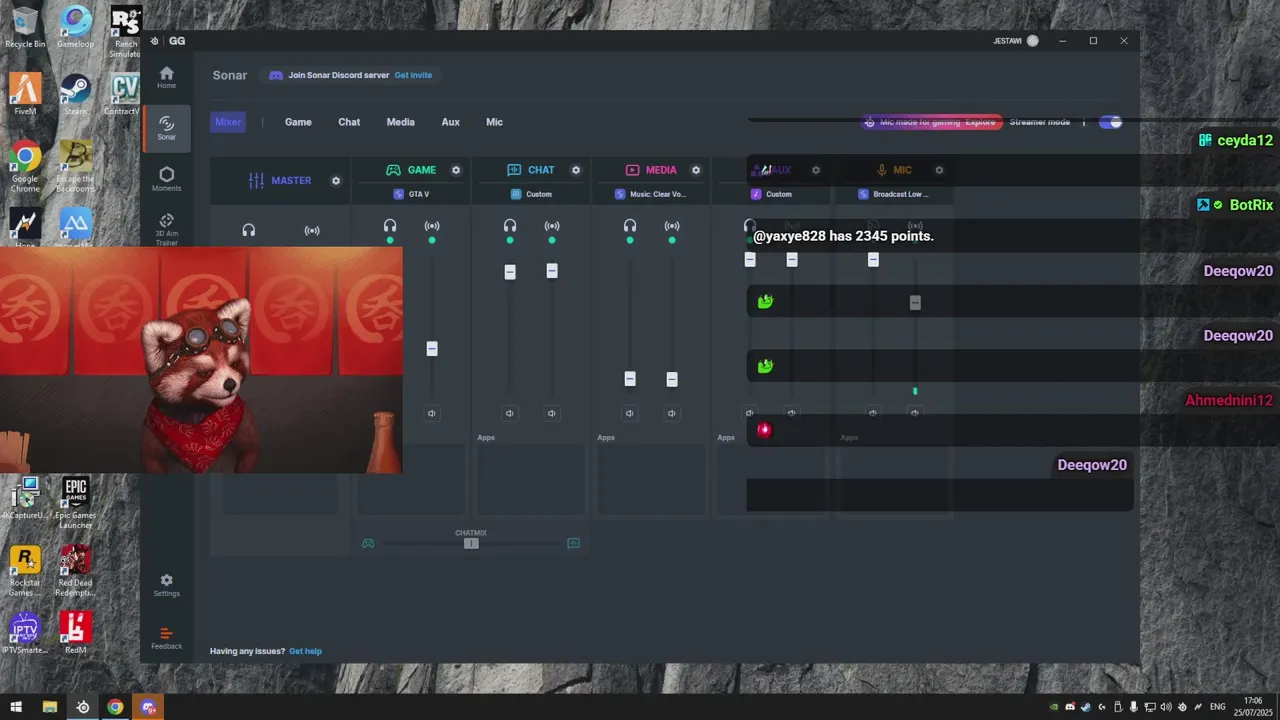Open Google Chrome from the taskbar
The image size is (1280, 720).
click(115, 707)
